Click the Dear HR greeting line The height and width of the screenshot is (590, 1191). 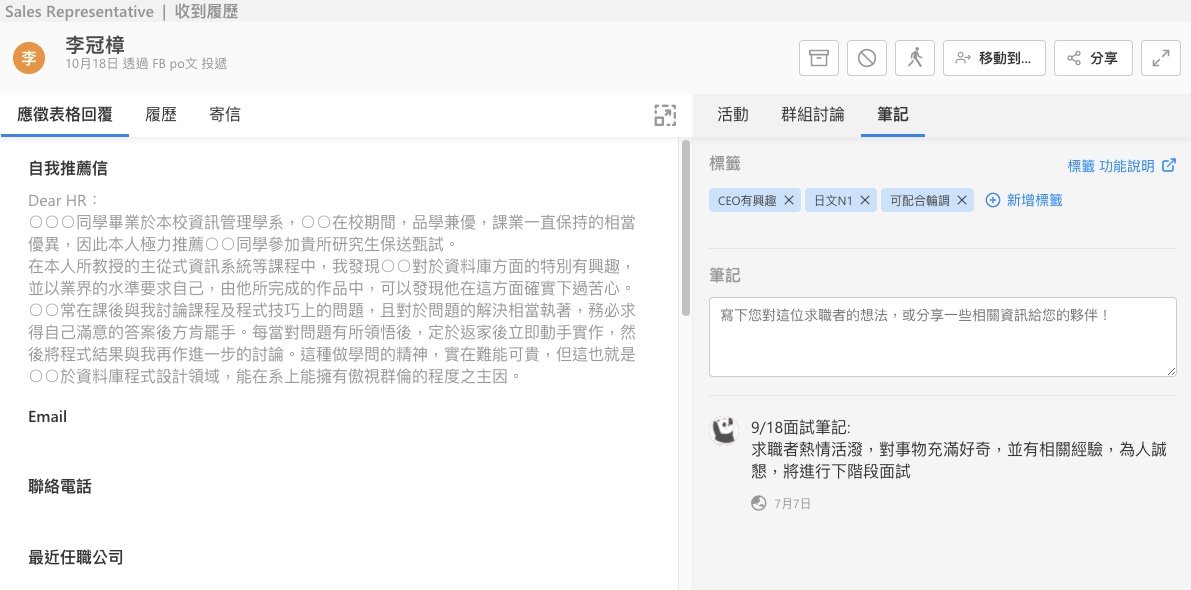63,200
